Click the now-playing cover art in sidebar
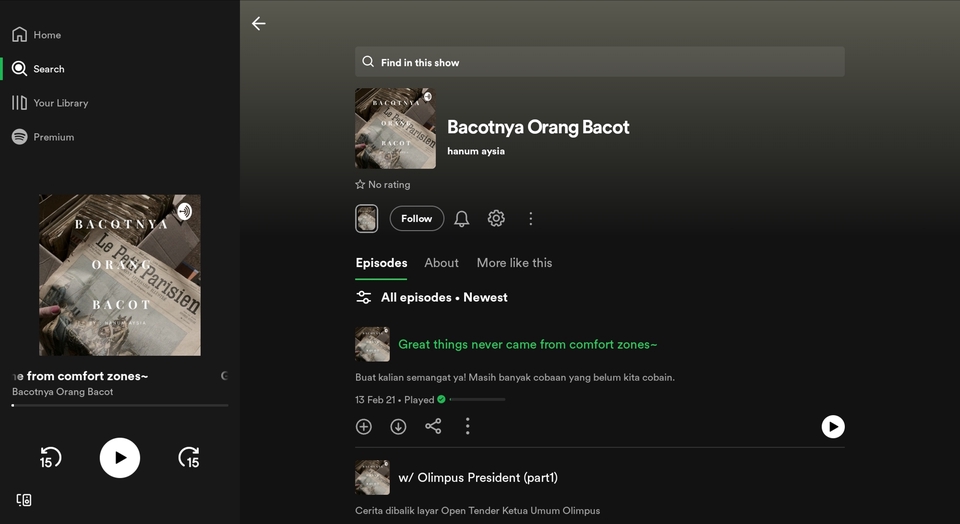960x524 pixels. 120,275
